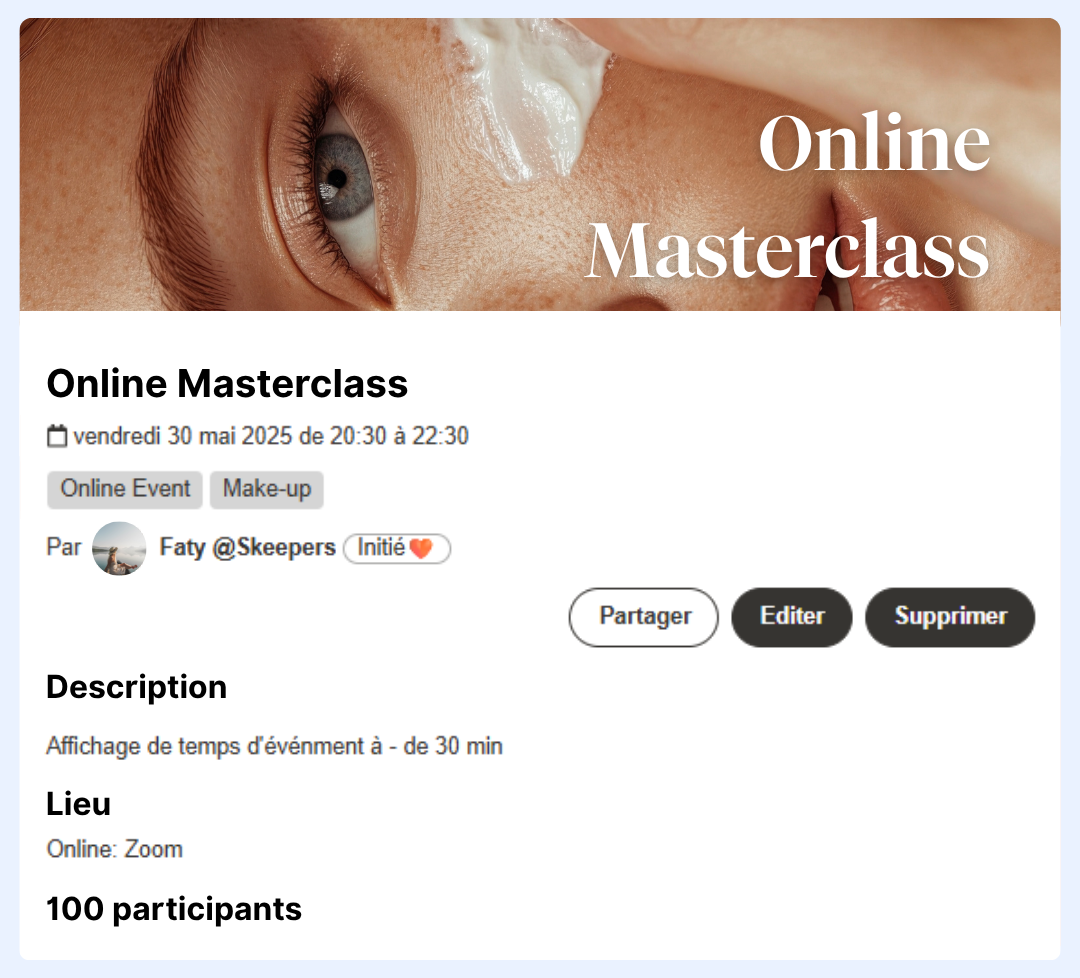The image size is (1080, 978).
Task: Open the Faty @Skeepers author name
Action: click(x=247, y=548)
